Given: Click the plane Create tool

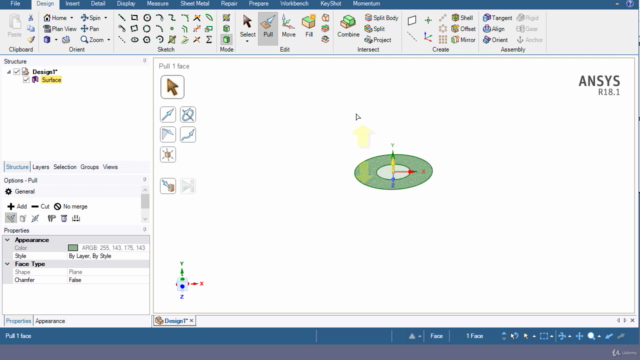Looking at the screenshot, I should point(412,20).
